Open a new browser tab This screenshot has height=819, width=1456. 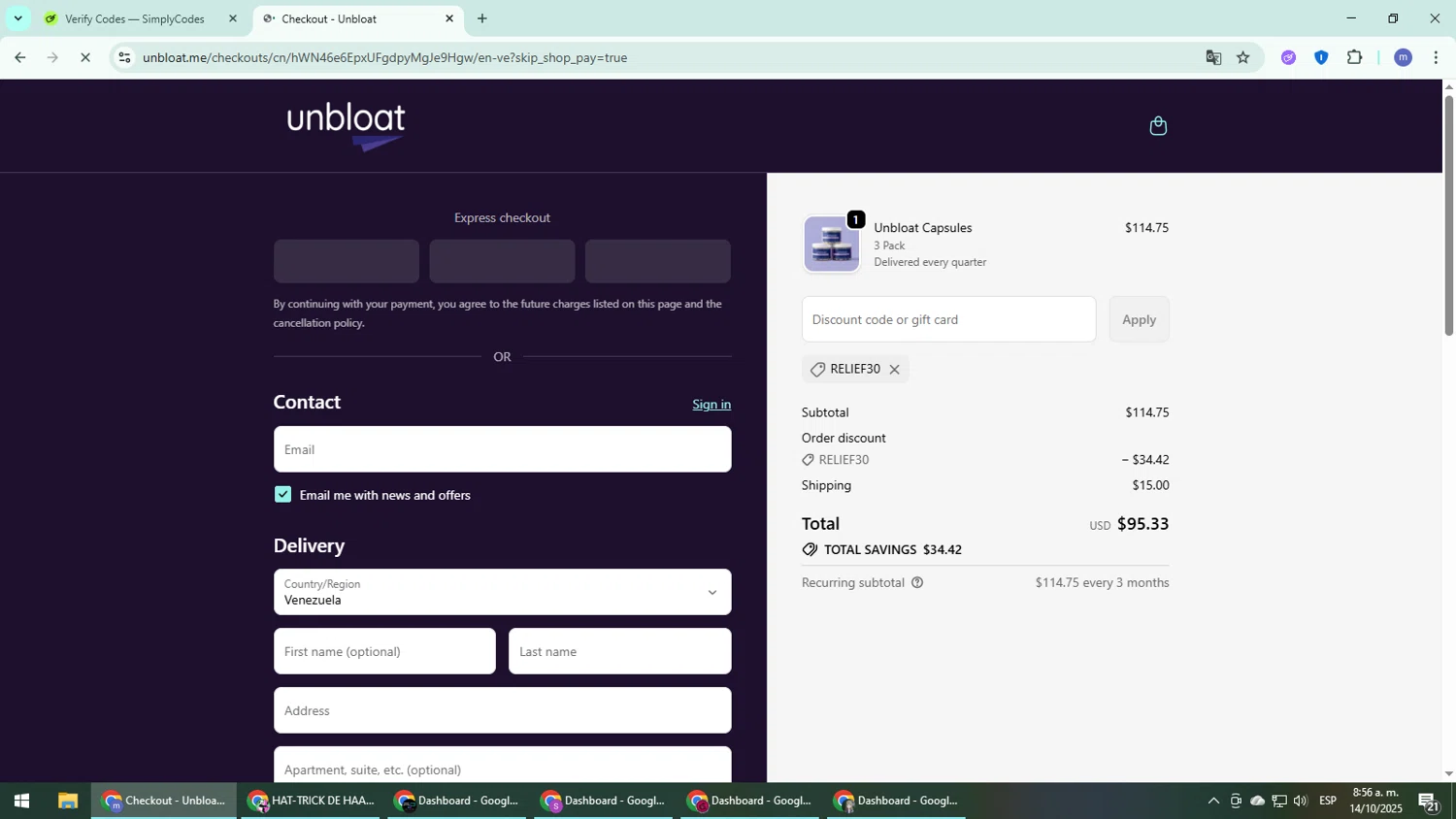point(482,18)
